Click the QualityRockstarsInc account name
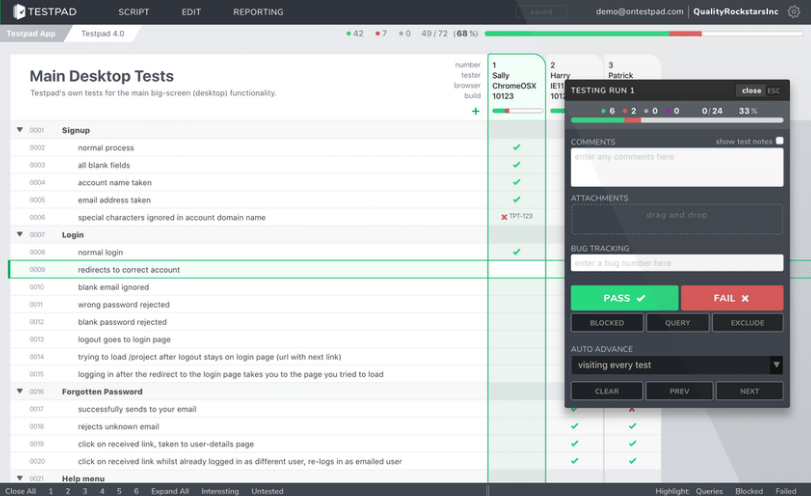The width and height of the screenshot is (811, 496). pyautogui.click(x=735, y=11)
